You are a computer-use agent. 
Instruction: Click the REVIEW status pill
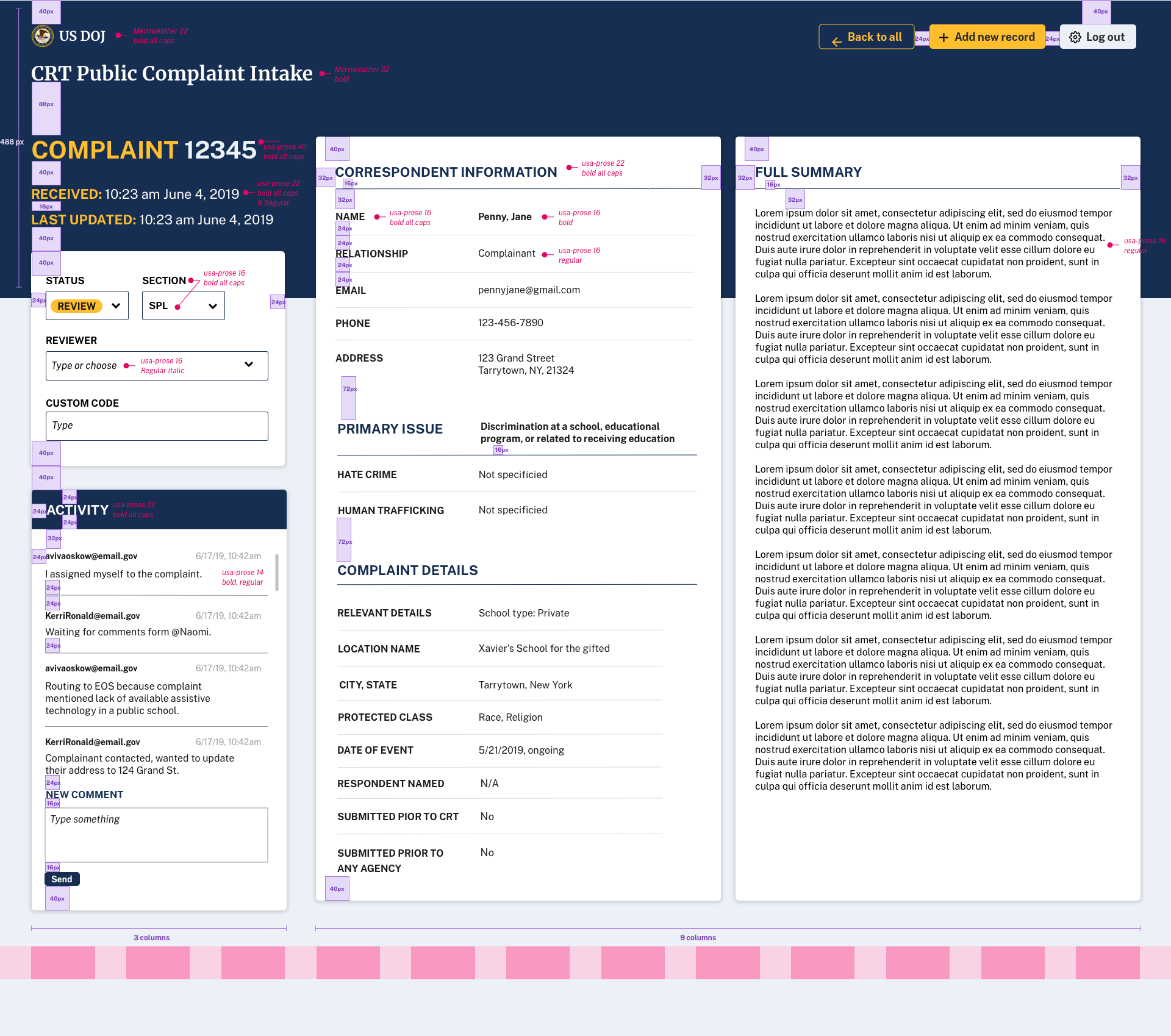coord(76,306)
